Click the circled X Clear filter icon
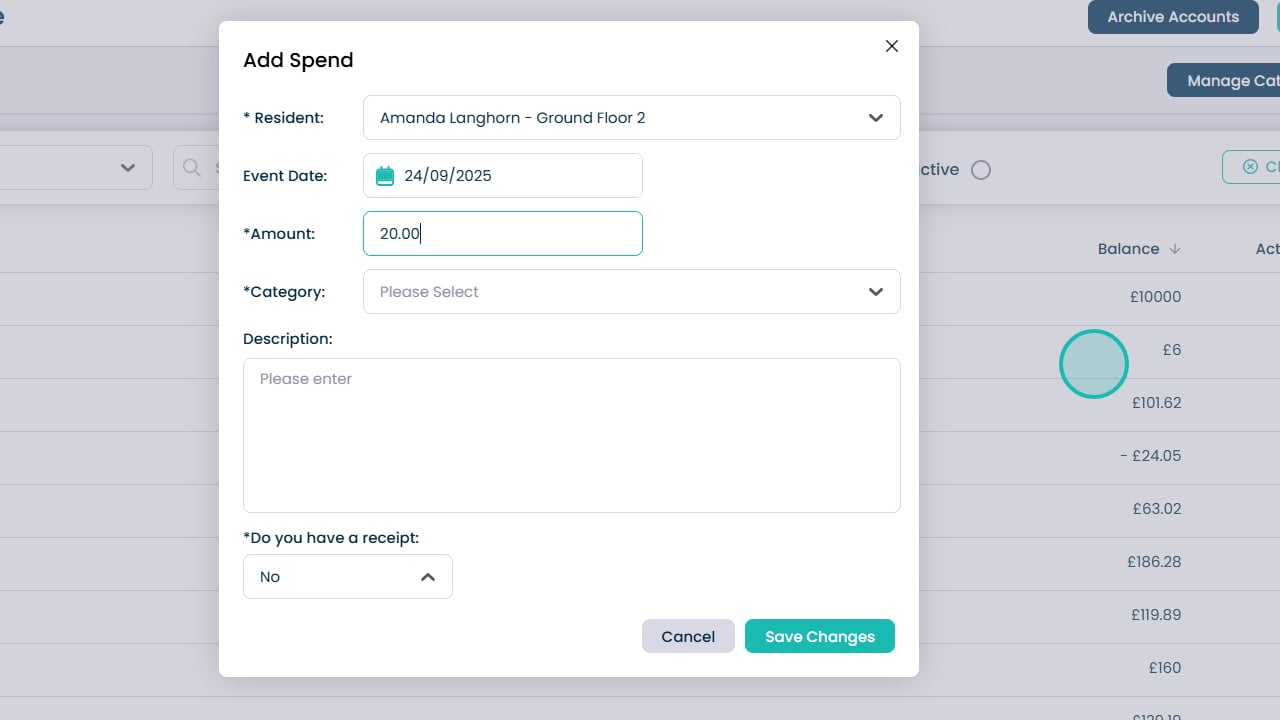 point(1250,167)
